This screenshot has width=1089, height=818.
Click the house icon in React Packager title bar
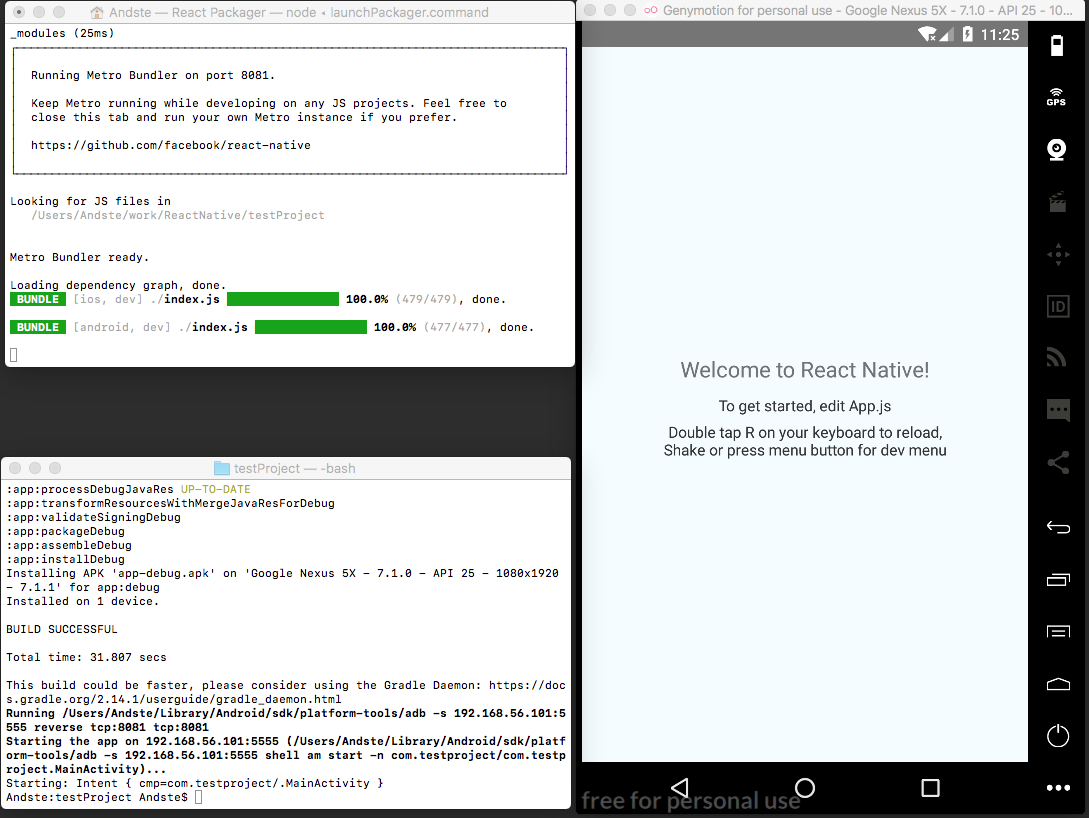pyautogui.click(x=97, y=12)
